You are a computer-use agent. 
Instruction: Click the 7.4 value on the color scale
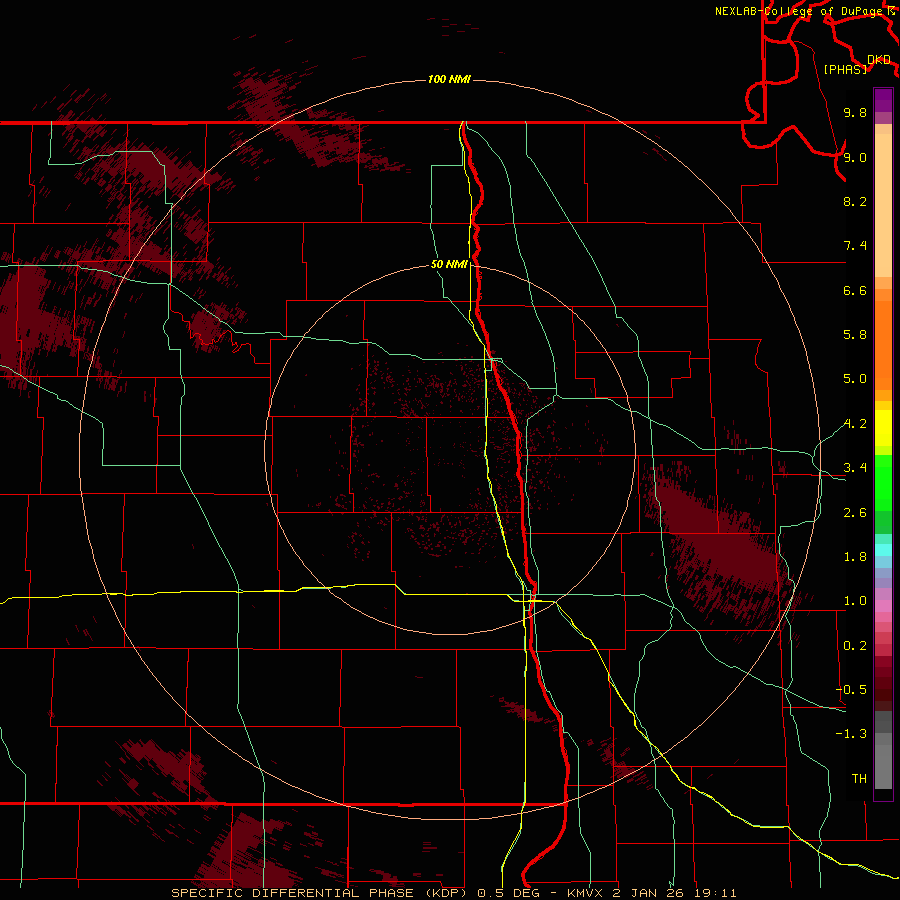(x=855, y=246)
